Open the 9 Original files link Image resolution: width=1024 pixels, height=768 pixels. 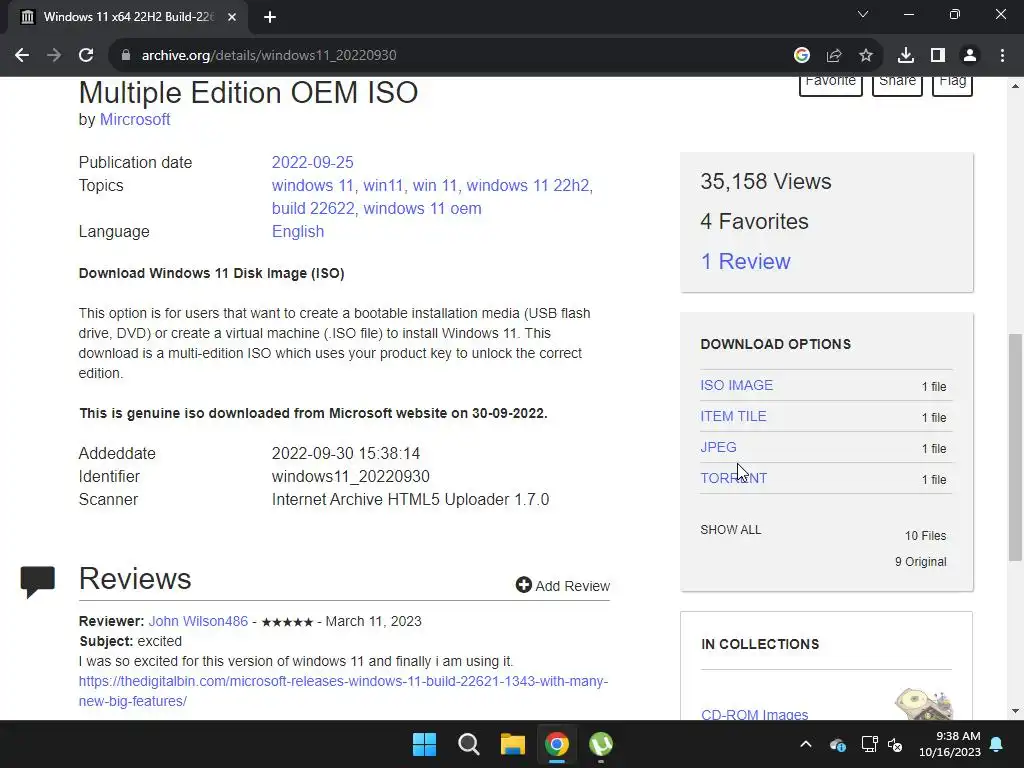pyautogui.click(x=920, y=562)
